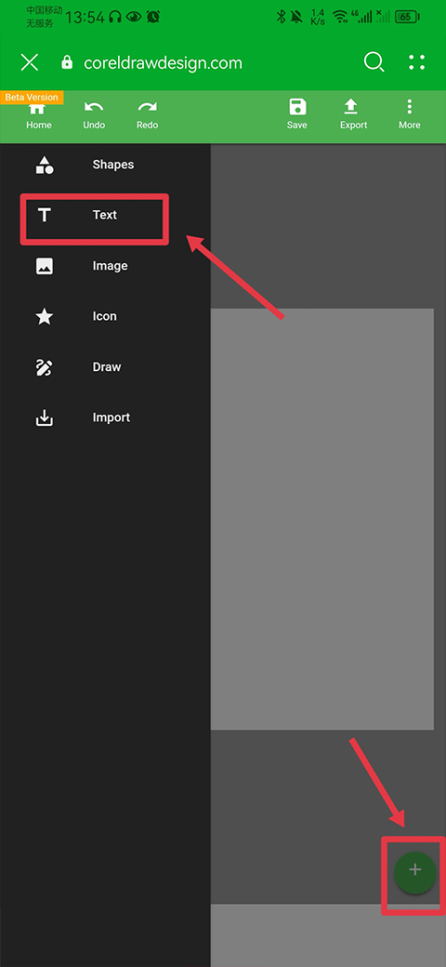Click the Export upload icon

pos(350,107)
